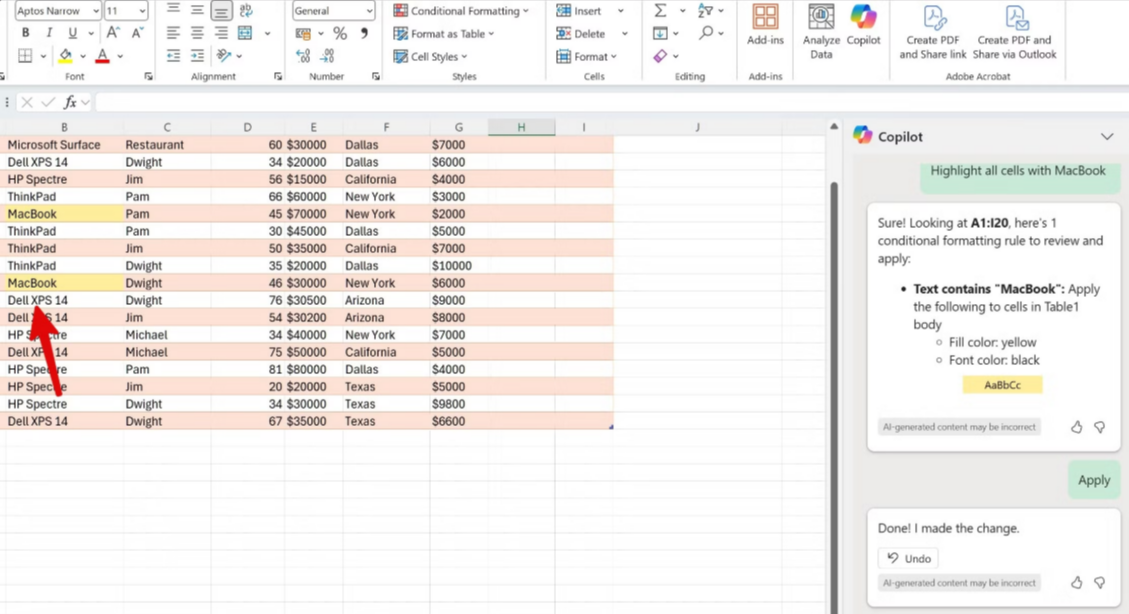The width and height of the screenshot is (1129, 614).
Task: Increase font size with the larger A icon
Action: pyautogui.click(x=113, y=33)
